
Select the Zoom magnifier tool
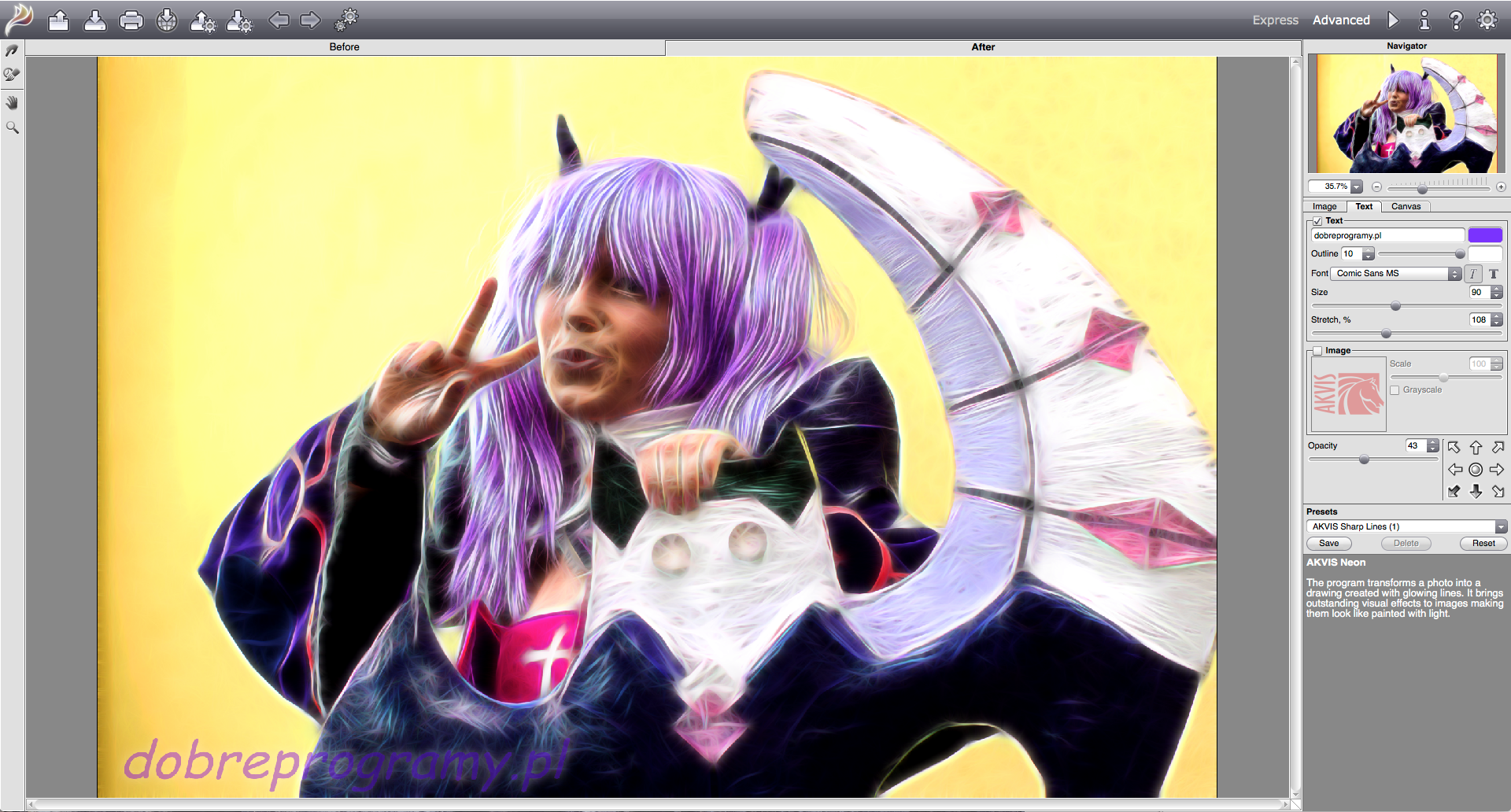[12, 127]
